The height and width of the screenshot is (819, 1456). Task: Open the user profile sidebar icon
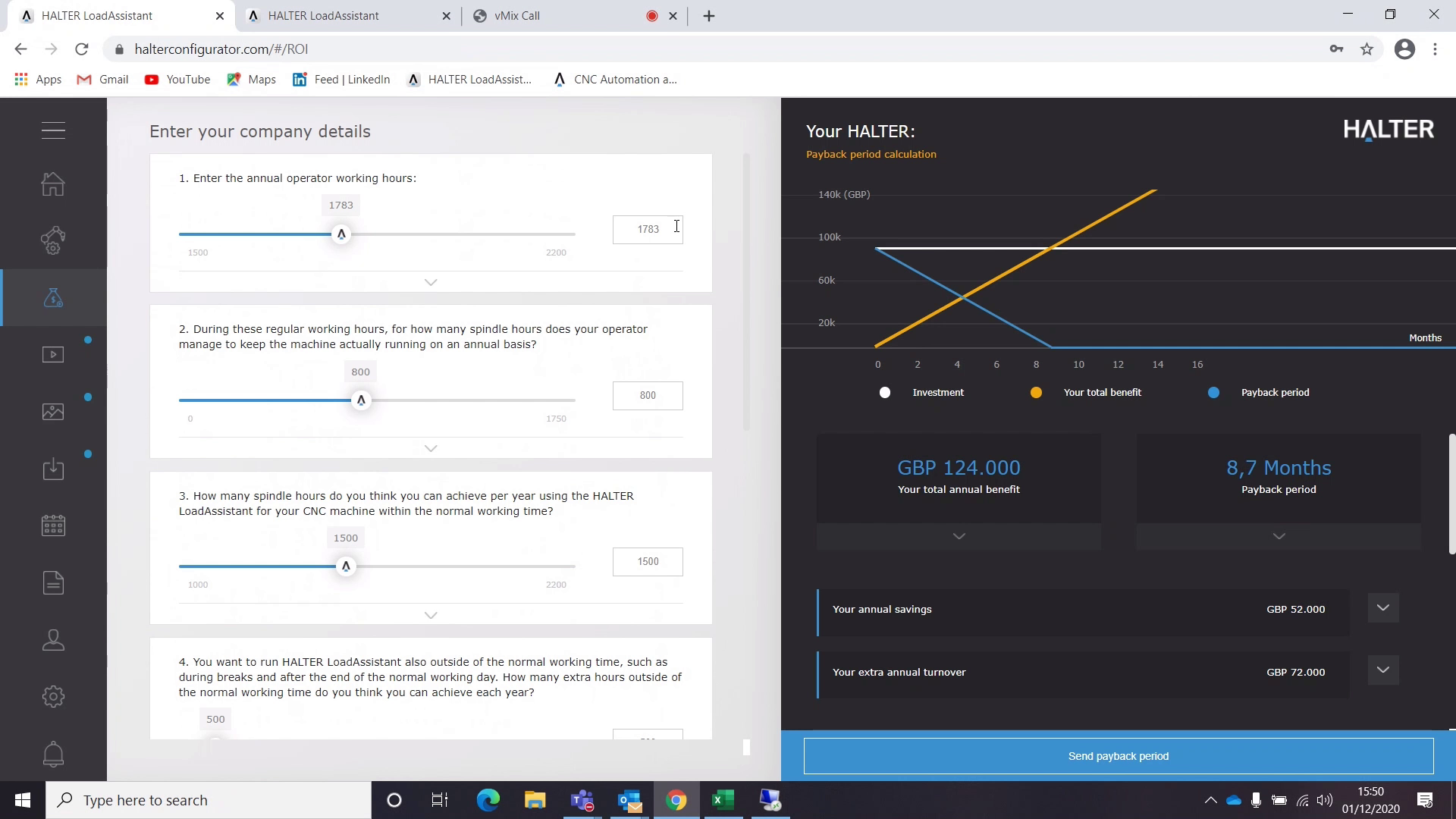53,640
